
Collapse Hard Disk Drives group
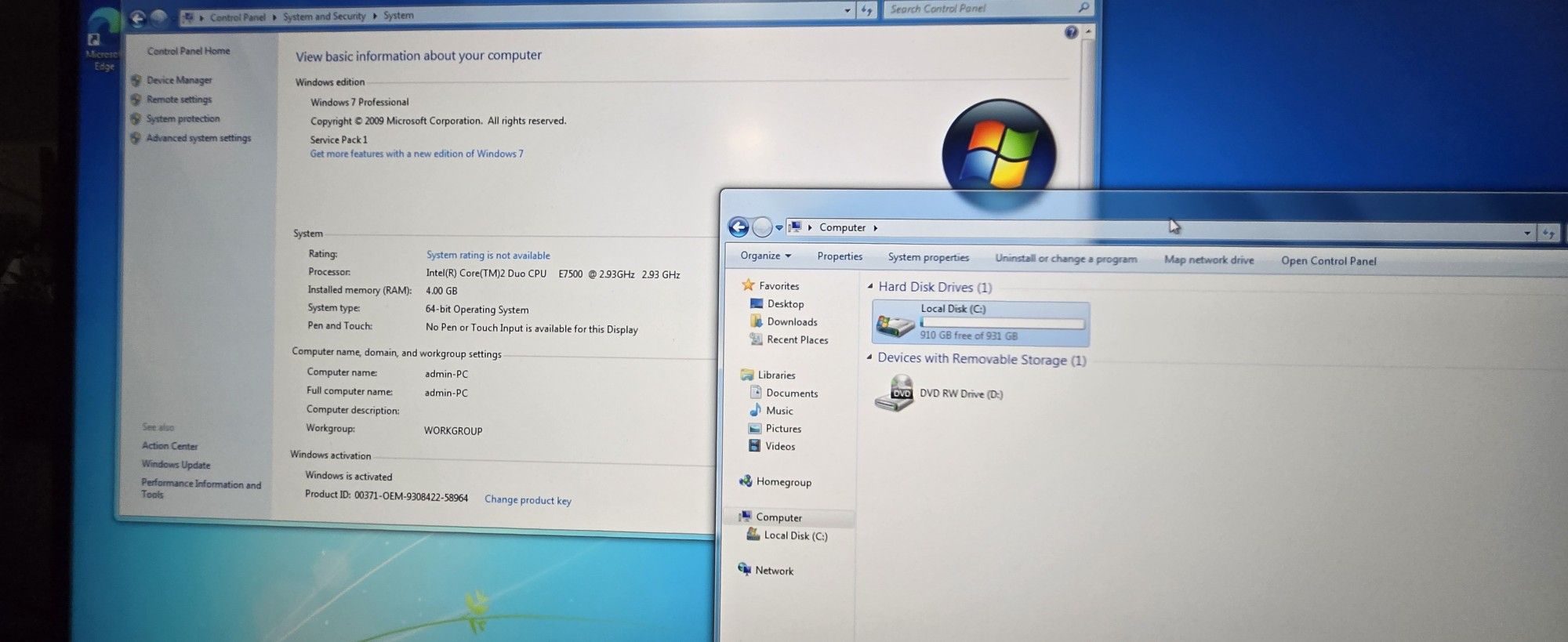click(x=869, y=287)
